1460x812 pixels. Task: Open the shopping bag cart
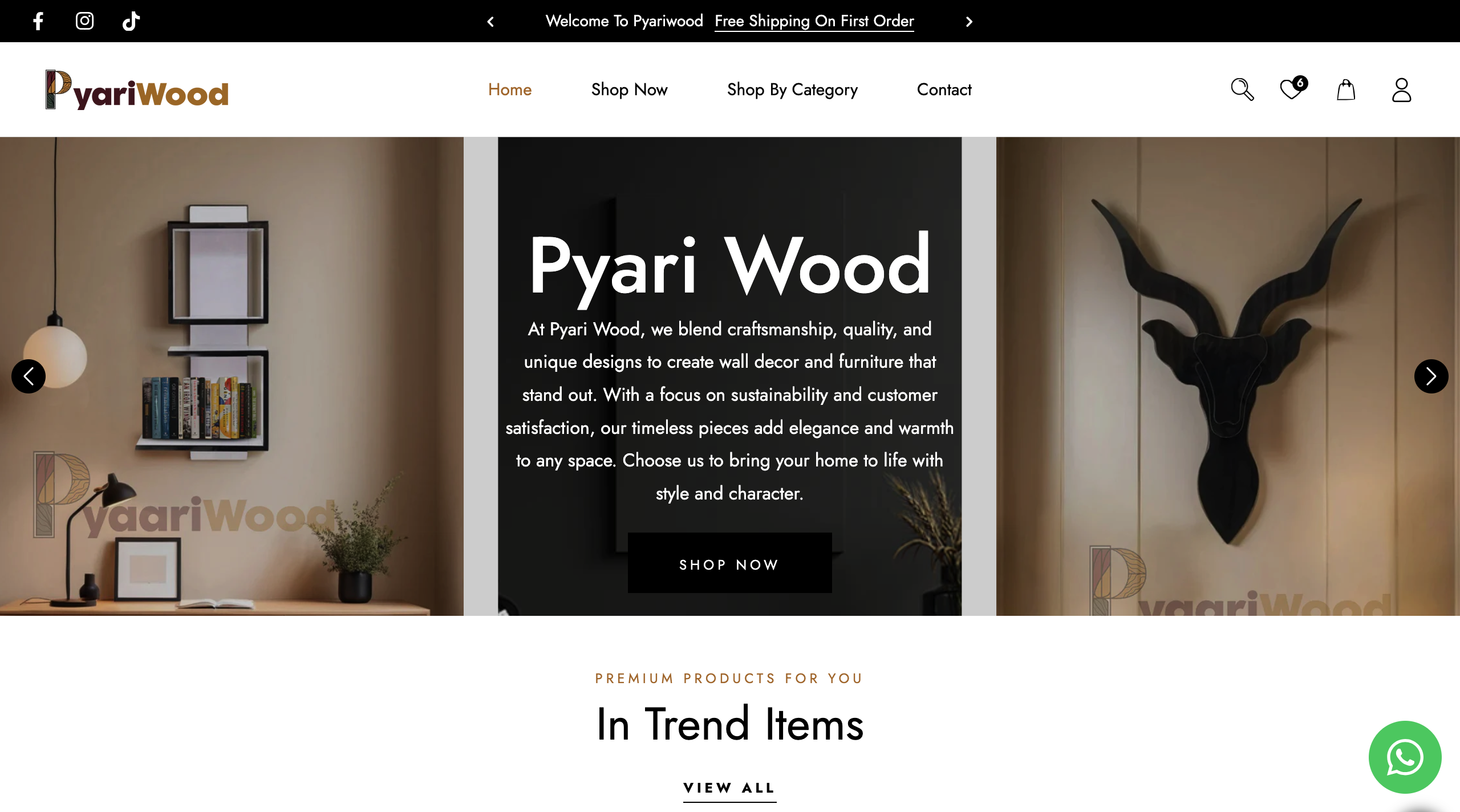(x=1346, y=90)
